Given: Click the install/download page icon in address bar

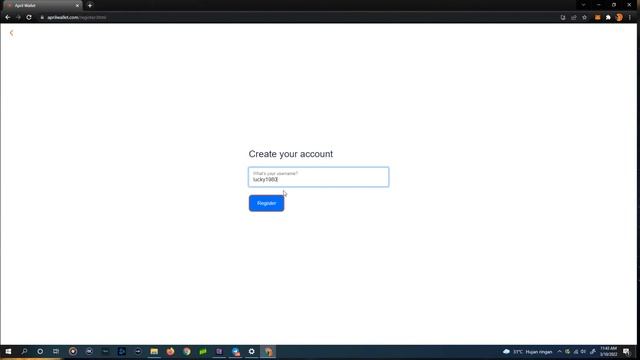Looking at the screenshot, I should [x=563, y=18].
